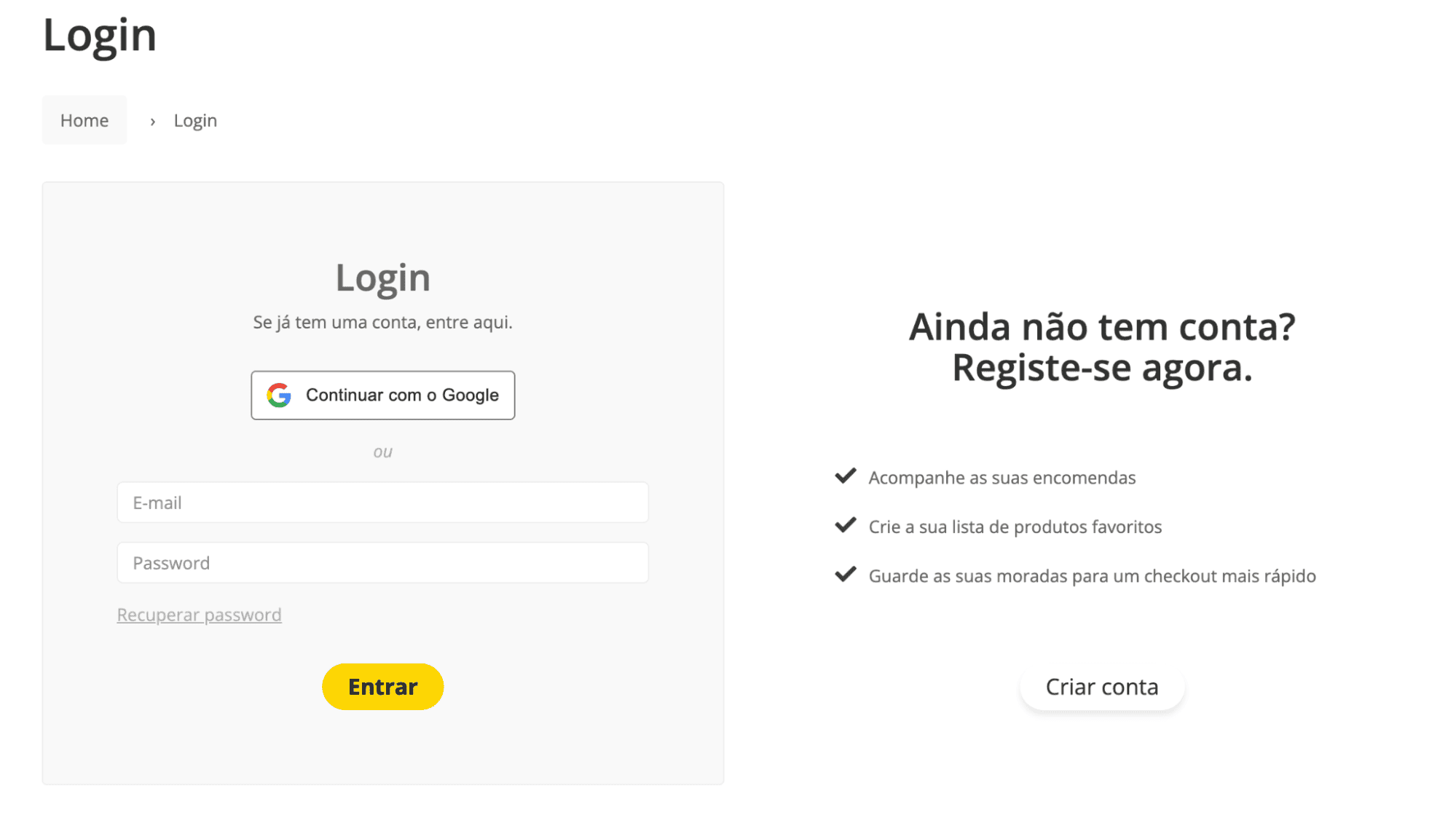Click the "Ainda não tem conta?" heading
The height and width of the screenshot is (831, 1456).
point(1101,326)
